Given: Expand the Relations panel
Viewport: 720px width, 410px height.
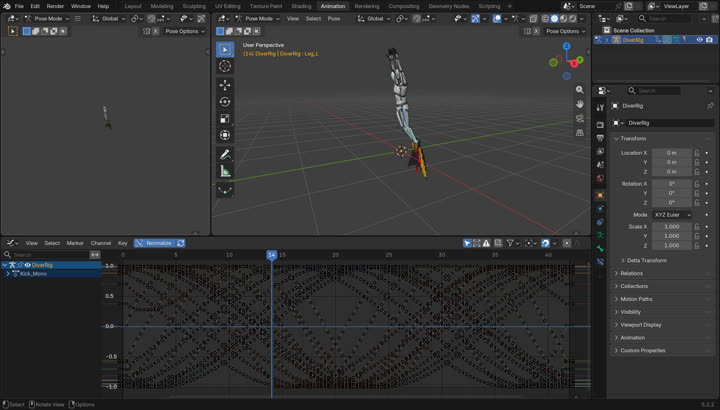Looking at the screenshot, I should click(x=631, y=273).
